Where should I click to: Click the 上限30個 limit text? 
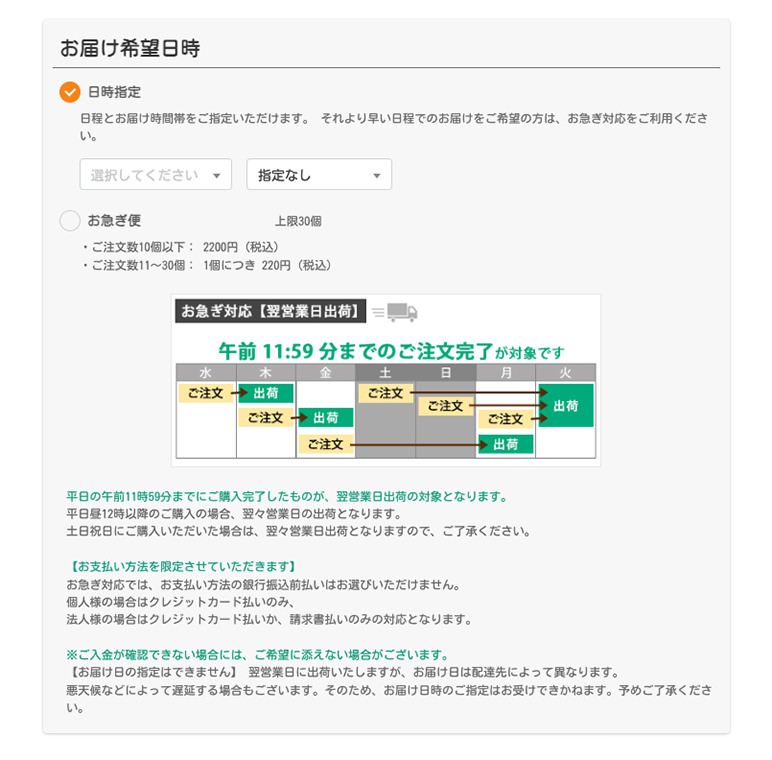pos(298,221)
